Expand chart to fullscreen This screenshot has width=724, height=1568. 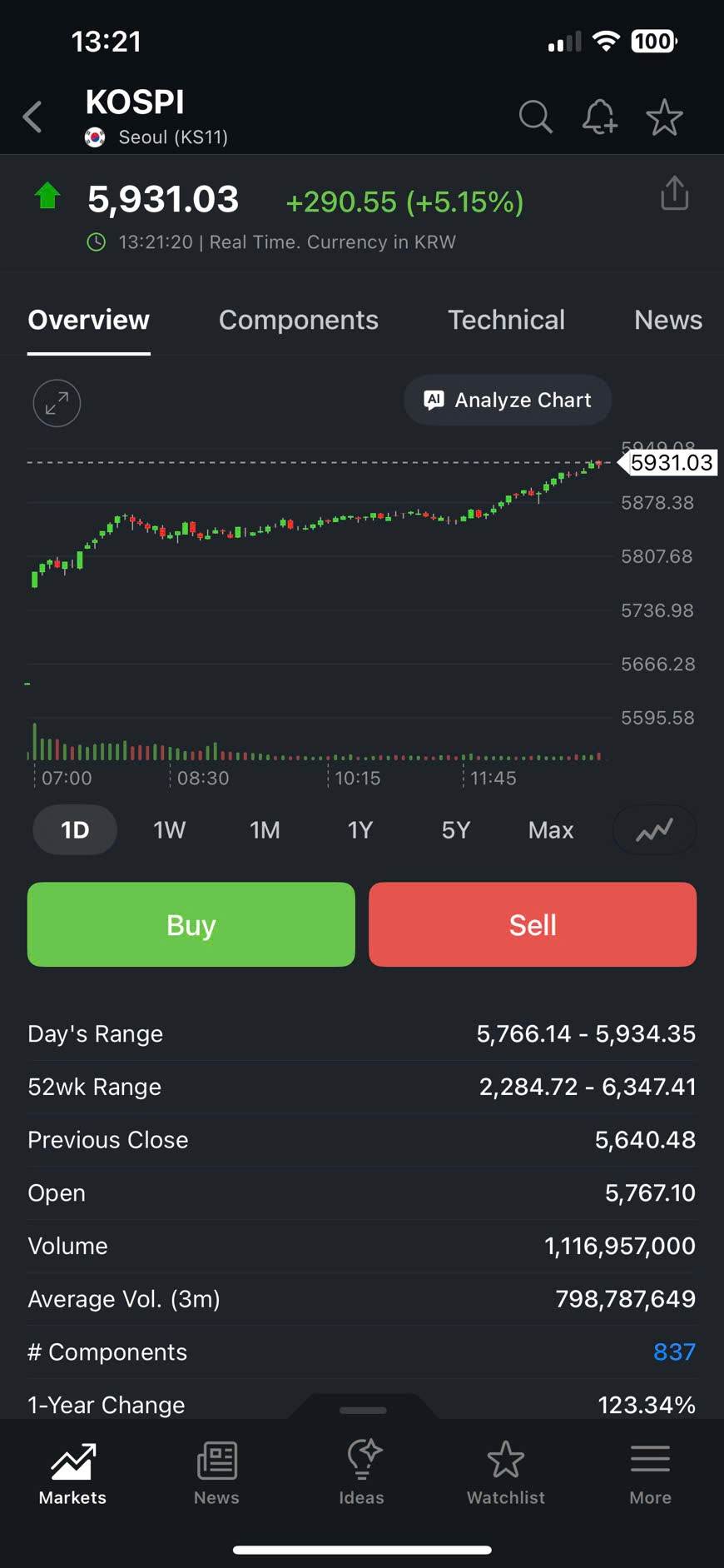pyautogui.click(x=57, y=403)
